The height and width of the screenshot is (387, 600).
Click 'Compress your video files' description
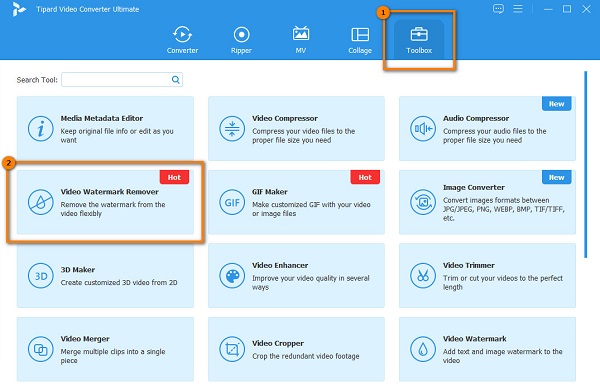coord(303,136)
